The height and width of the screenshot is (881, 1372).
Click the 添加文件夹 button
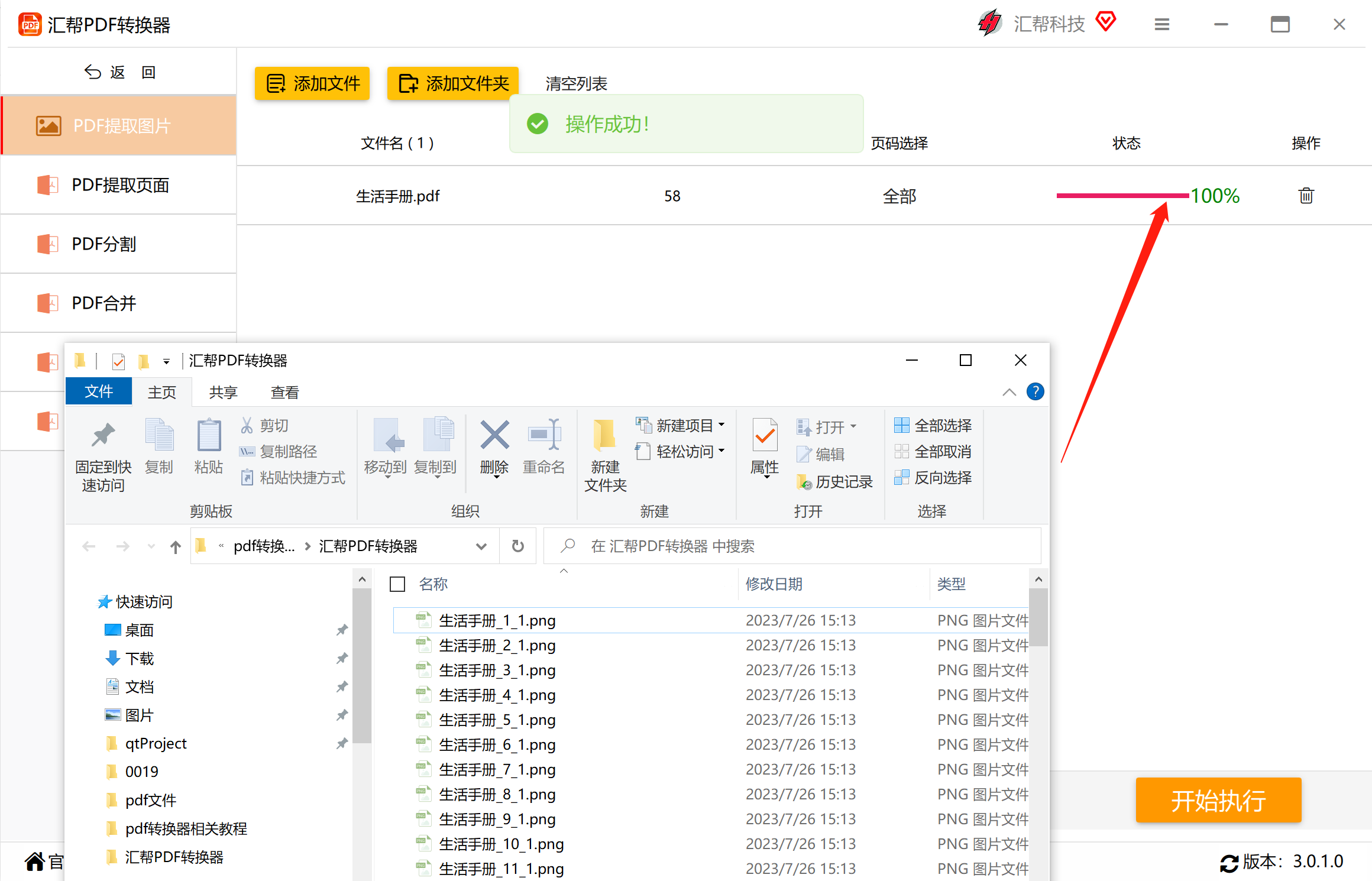(x=453, y=83)
